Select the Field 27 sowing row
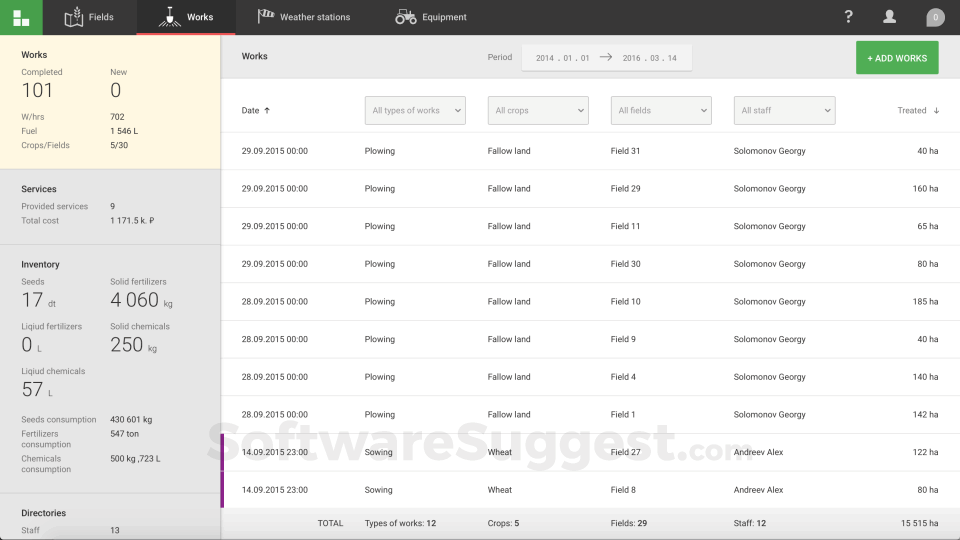This screenshot has height=540, width=960. click(590, 452)
